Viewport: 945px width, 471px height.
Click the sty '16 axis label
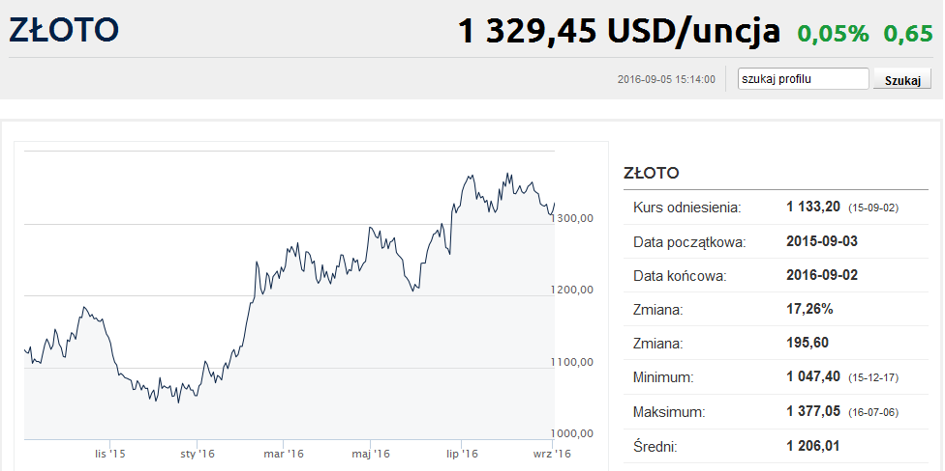[x=197, y=454]
